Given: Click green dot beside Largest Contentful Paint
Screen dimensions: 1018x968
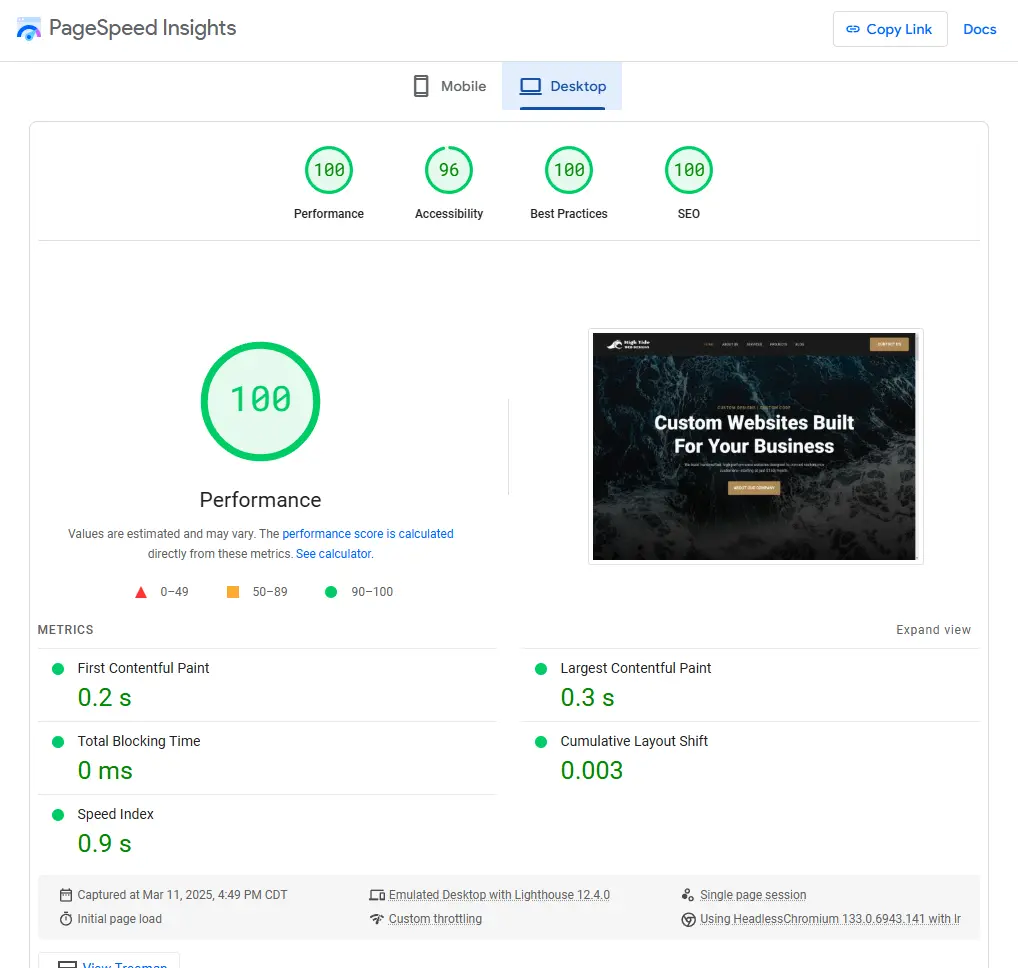Looking at the screenshot, I should [x=541, y=669].
